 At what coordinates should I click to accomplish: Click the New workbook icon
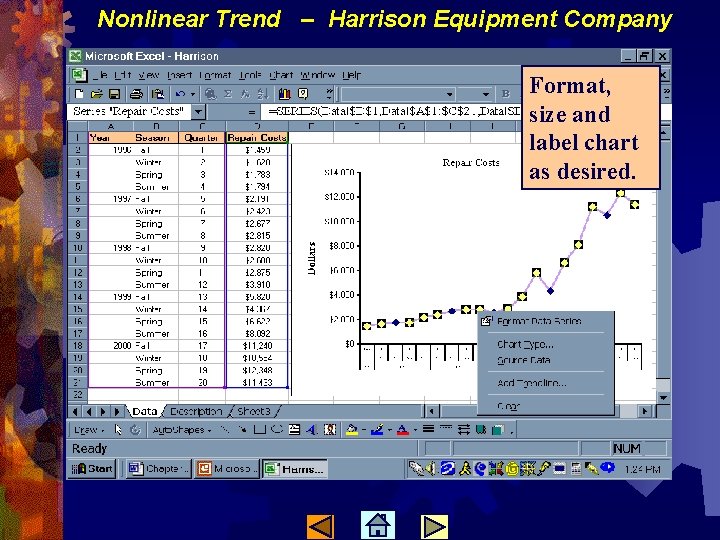pyautogui.click(x=79, y=94)
